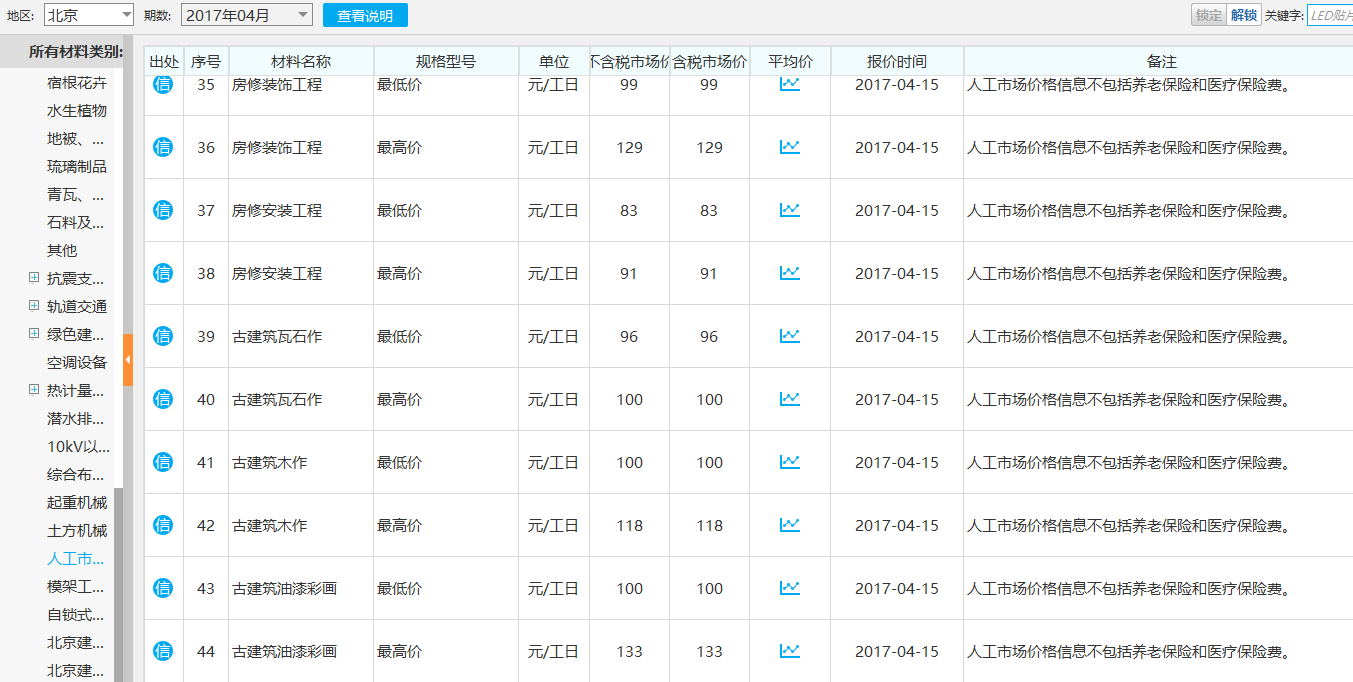Click the source icon for row 39
This screenshot has height=682, width=1353.
pos(163,336)
